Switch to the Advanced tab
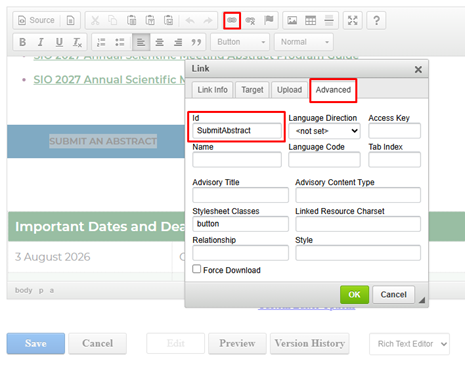 point(333,90)
